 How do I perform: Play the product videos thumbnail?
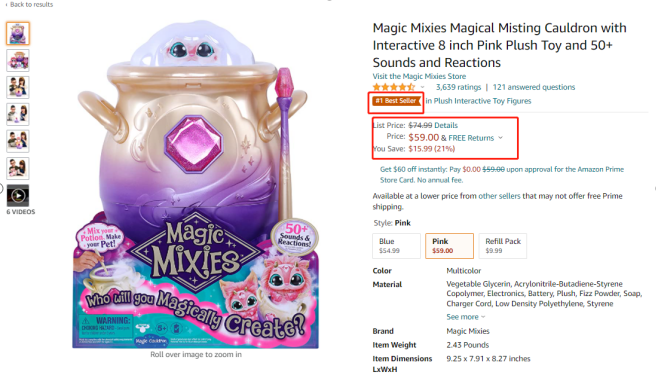click(18, 195)
